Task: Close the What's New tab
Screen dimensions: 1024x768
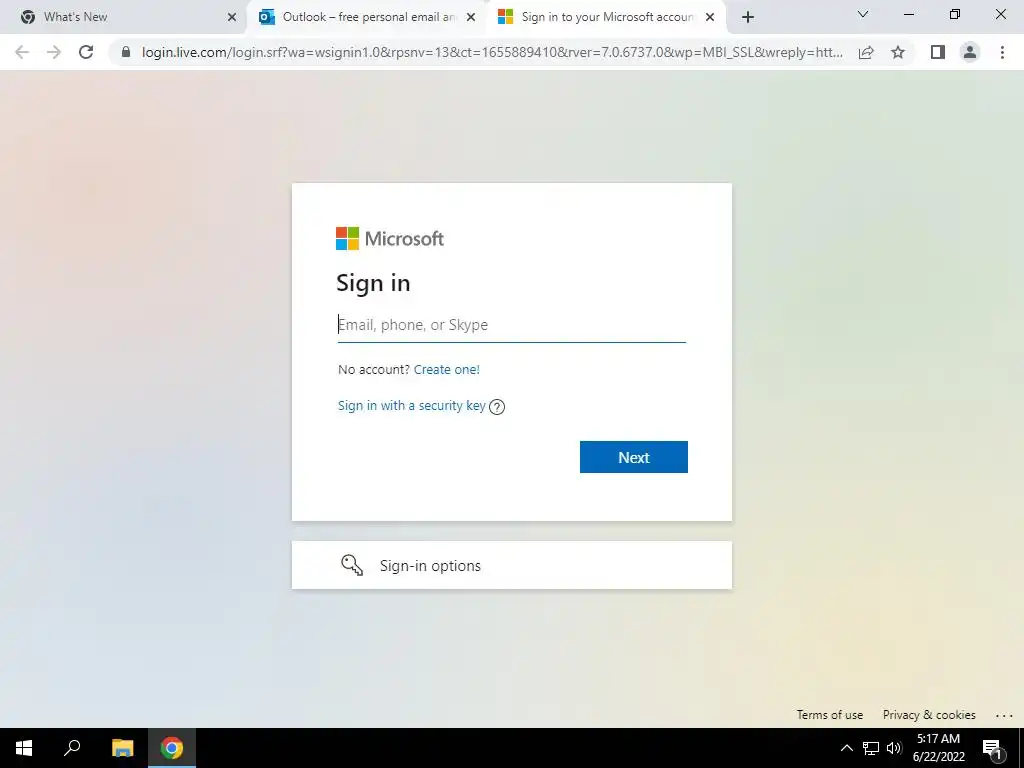Action: click(x=232, y=17)
